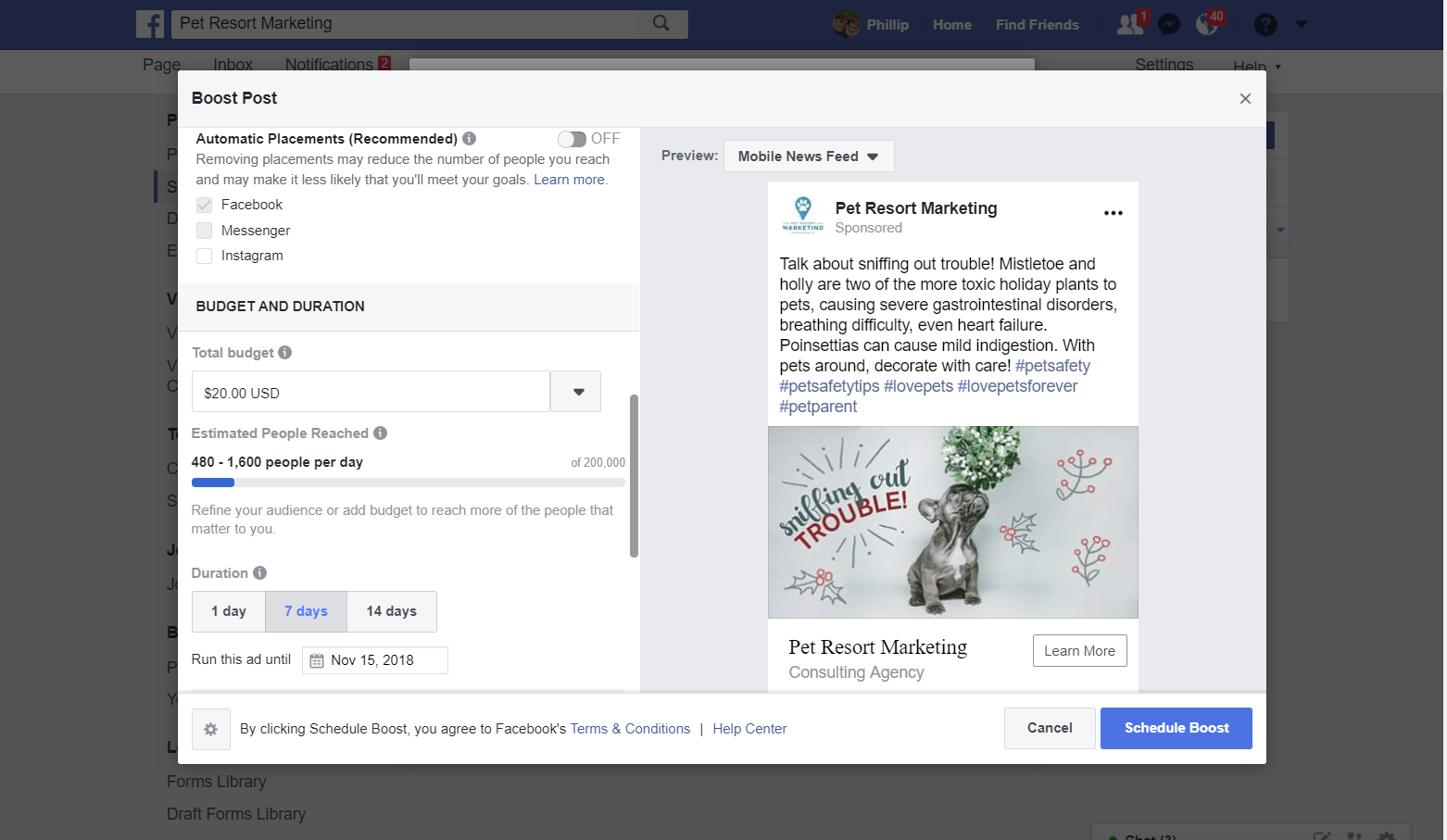Toggle Automatic Placements switch on
Screen dimensions: 1447x840
pyautogui.click(x=572, y=139)
